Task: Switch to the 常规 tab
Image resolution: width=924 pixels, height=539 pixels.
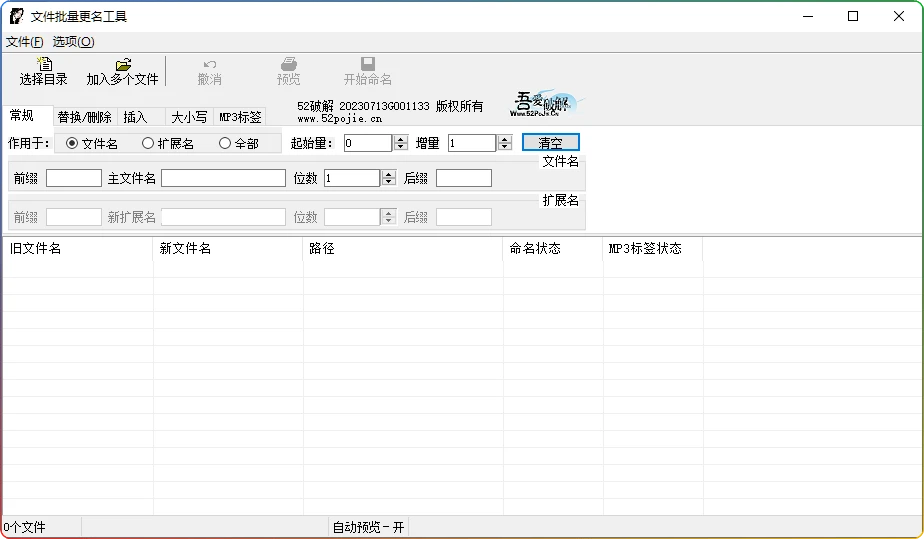Action: click(x=28, y=115)
